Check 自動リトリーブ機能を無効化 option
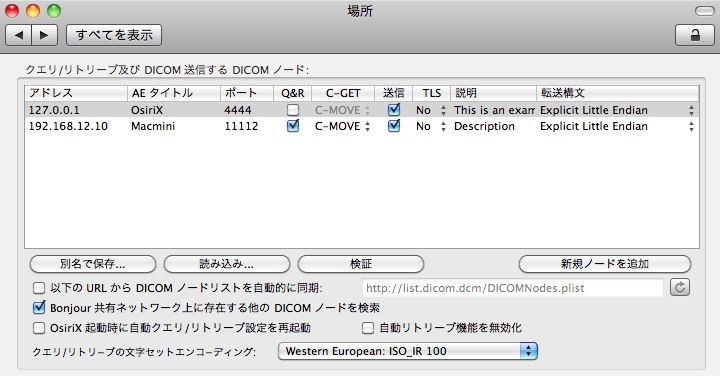Viewport: 720px width, 376px height. (368, 328)
